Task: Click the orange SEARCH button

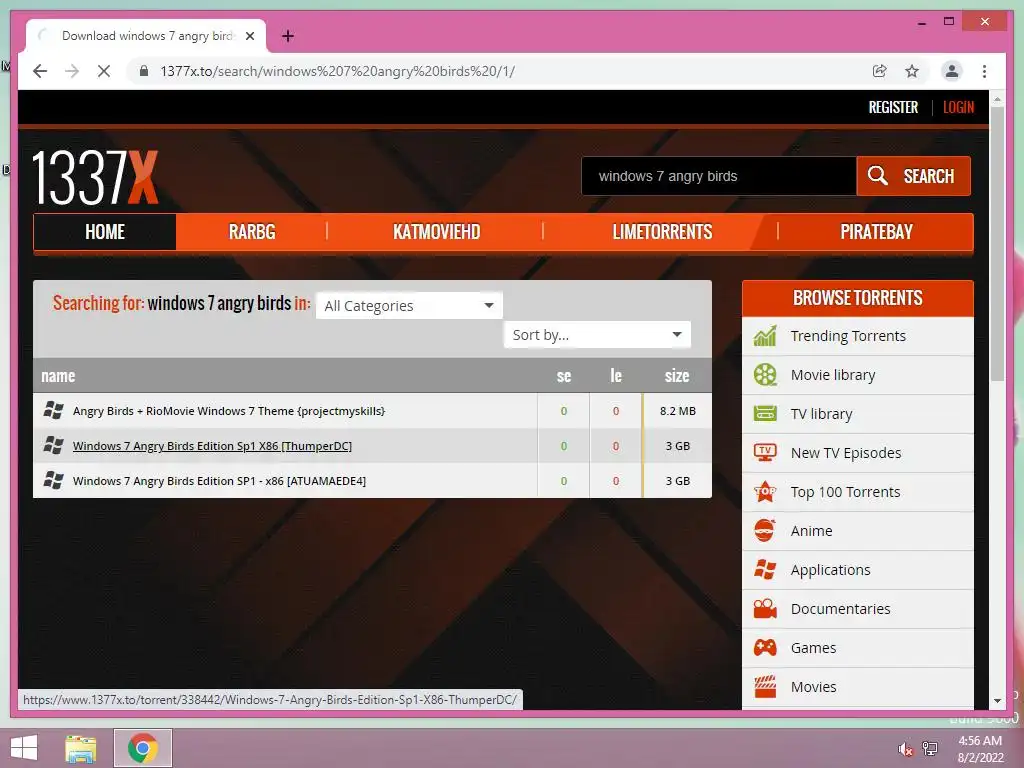Action: pyautogui.click(x=914, y=176)
